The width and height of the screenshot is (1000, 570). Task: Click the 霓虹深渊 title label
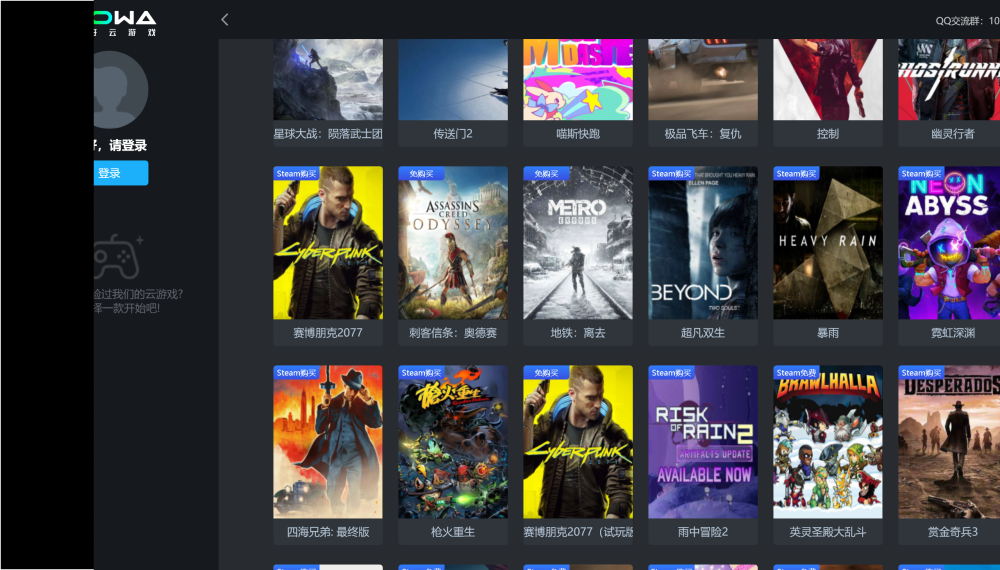click(953, 333)
